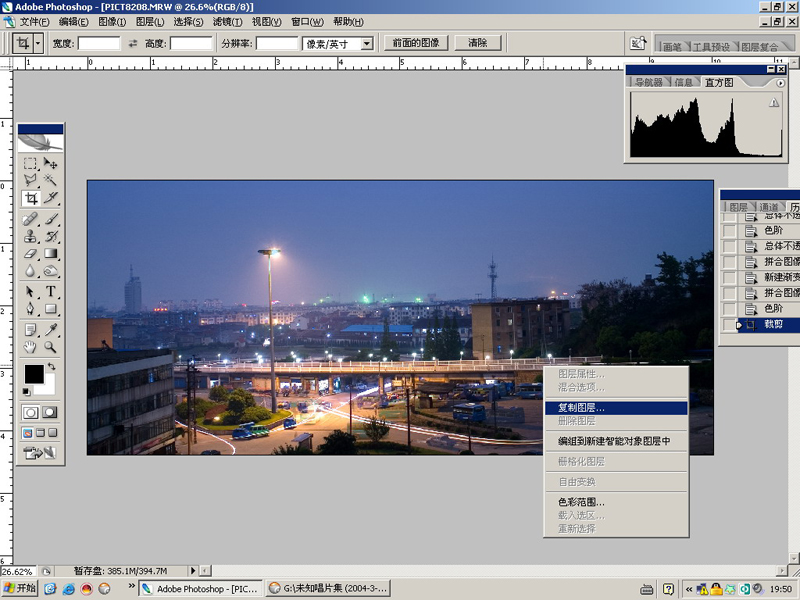
Task: Open the Crop tool preset picker arrow
Action: click(x=38, y=43)
